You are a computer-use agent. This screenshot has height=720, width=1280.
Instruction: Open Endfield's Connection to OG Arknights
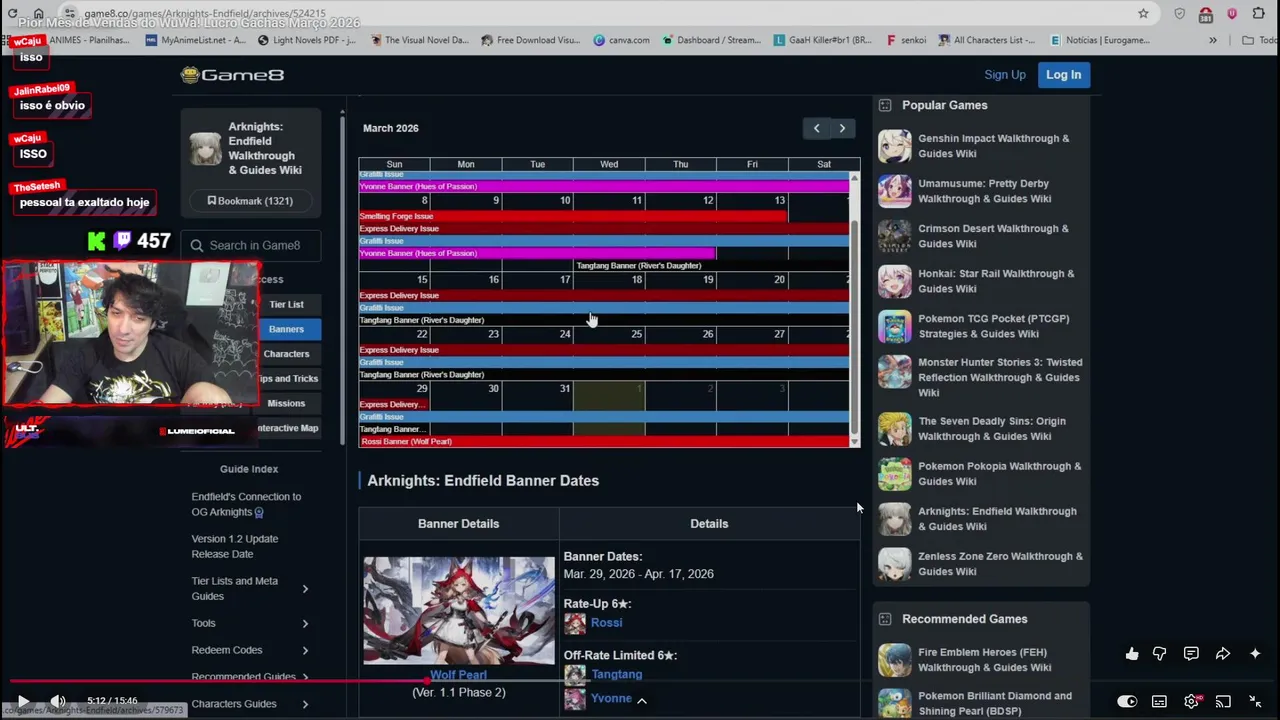[x=246, y=504]
